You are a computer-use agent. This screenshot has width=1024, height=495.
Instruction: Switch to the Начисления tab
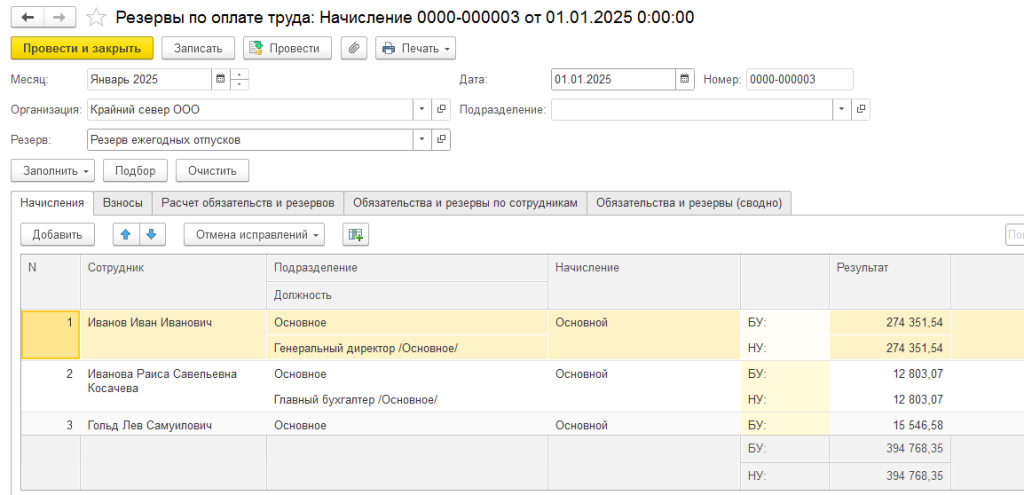(x=52, y=203)
